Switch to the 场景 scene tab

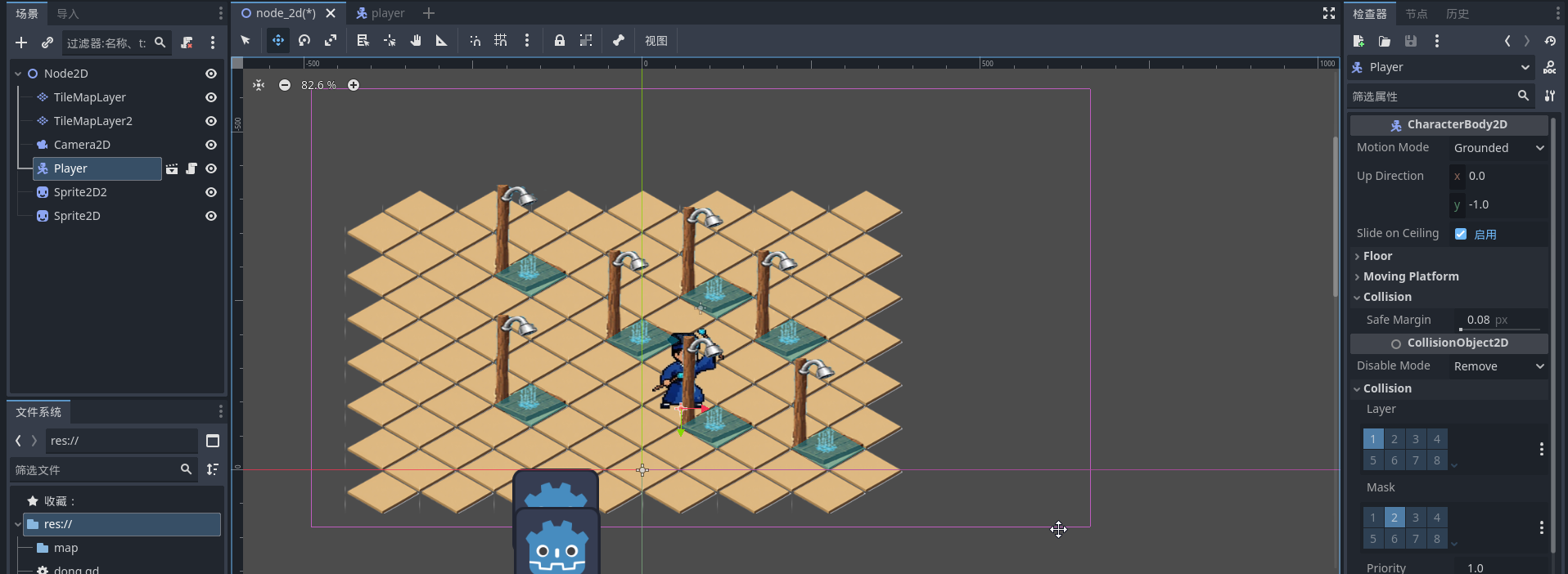[27, 14]
